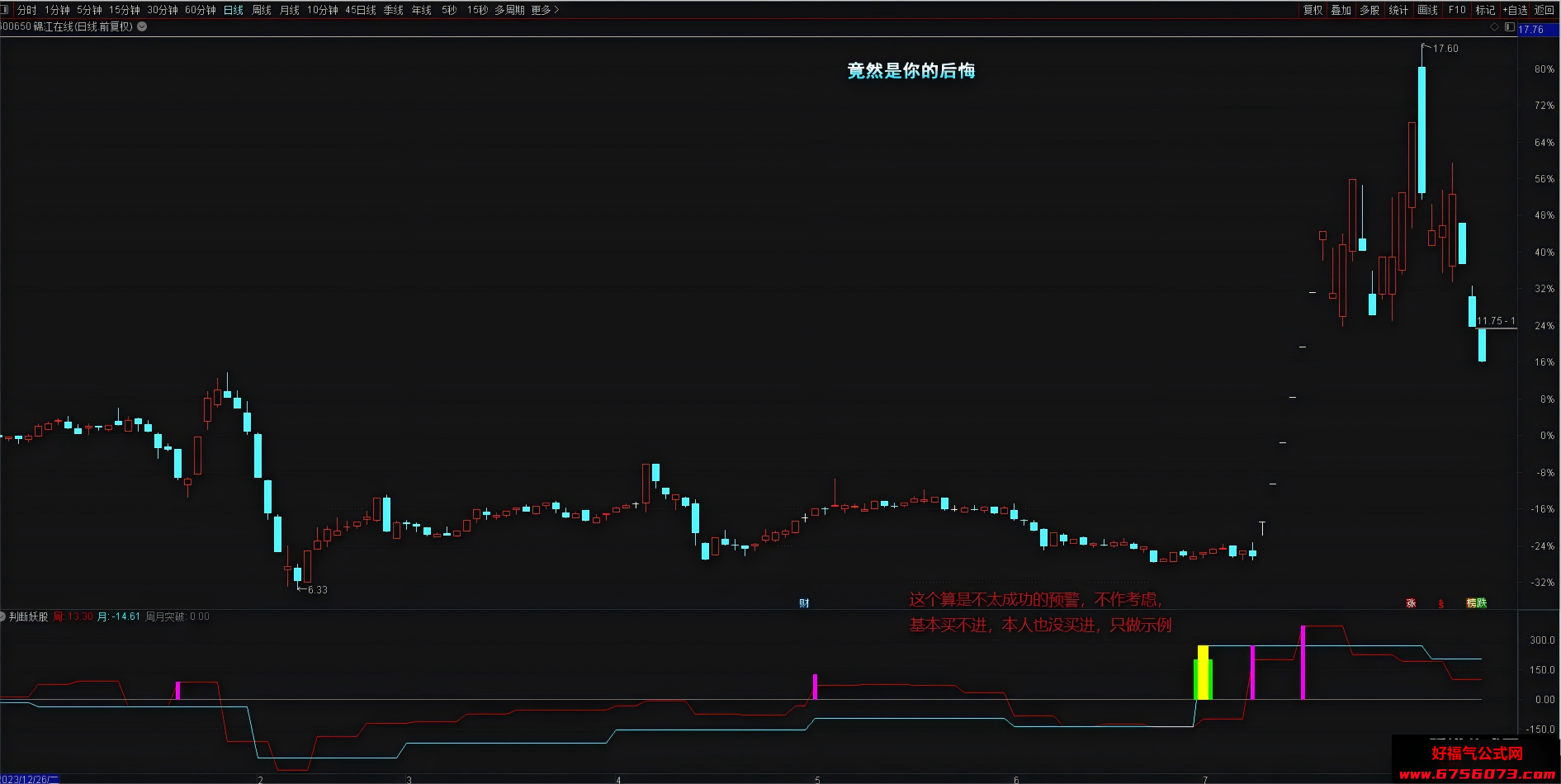
Task: Toggle the side panel icon beside 17.76
Action: [x=1509, y=27]
